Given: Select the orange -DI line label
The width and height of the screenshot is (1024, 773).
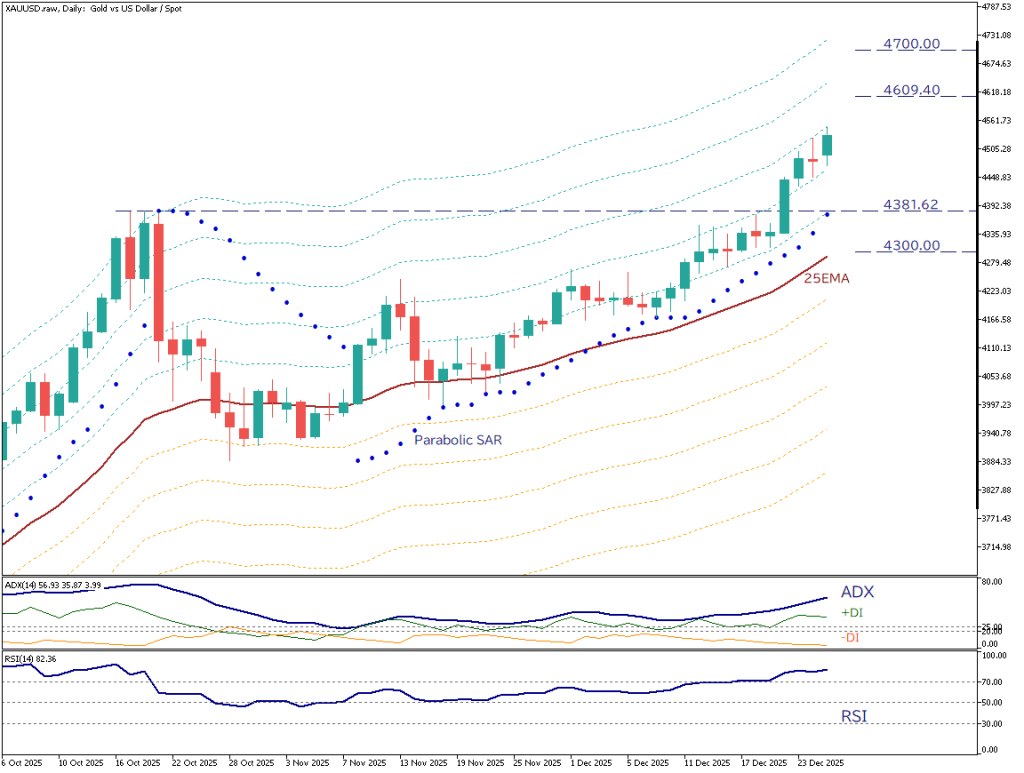Looking at the screenshot, I should (849, 637).
